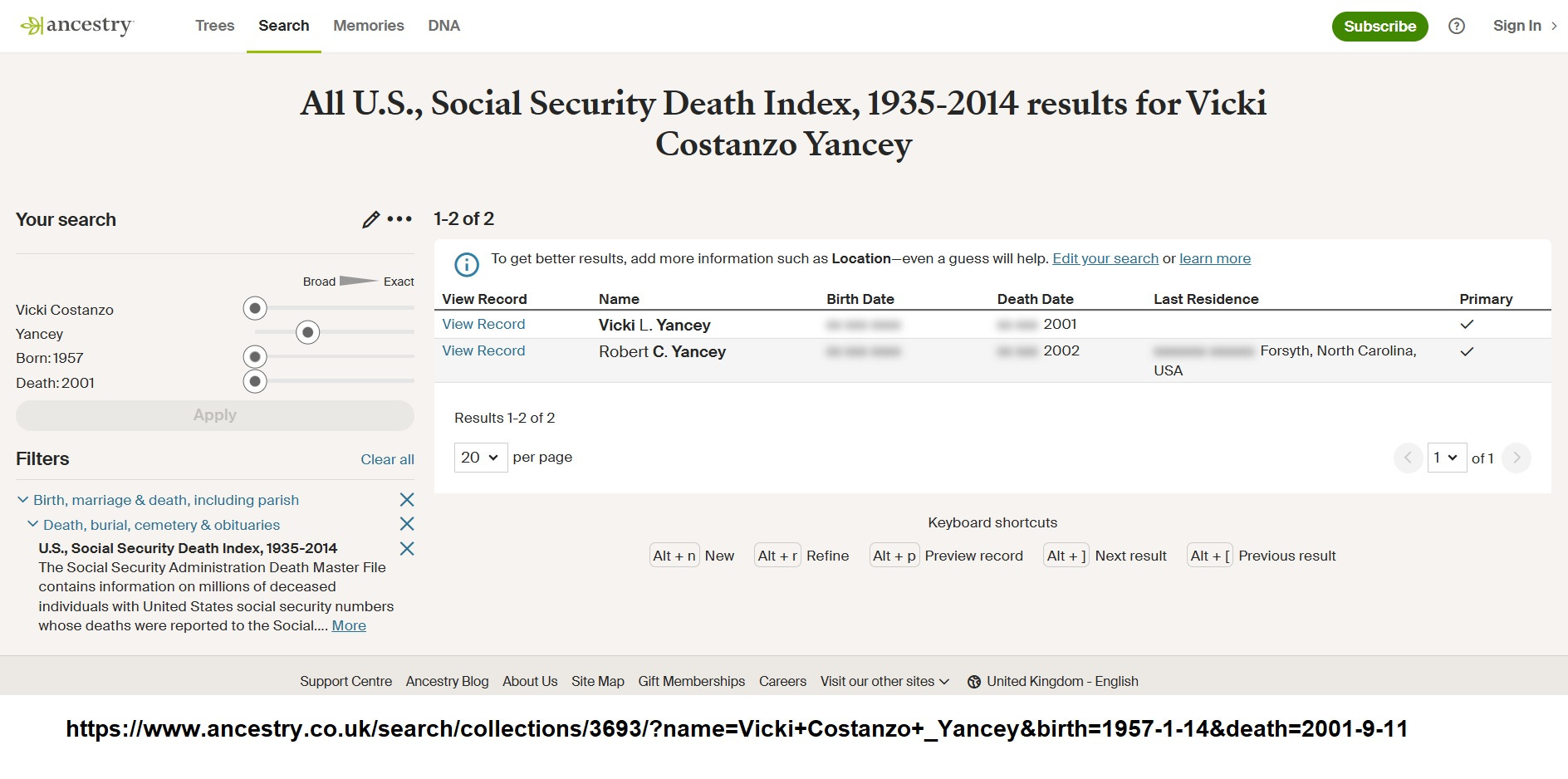Open the Memories menu

(x=369, y=26)
